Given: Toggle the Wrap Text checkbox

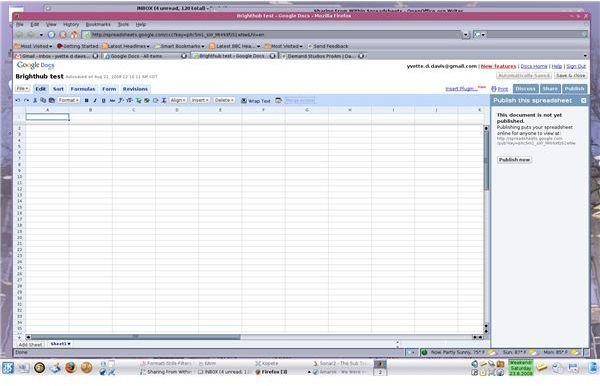Looking at the screenshot, I should [x=244, y=101].
